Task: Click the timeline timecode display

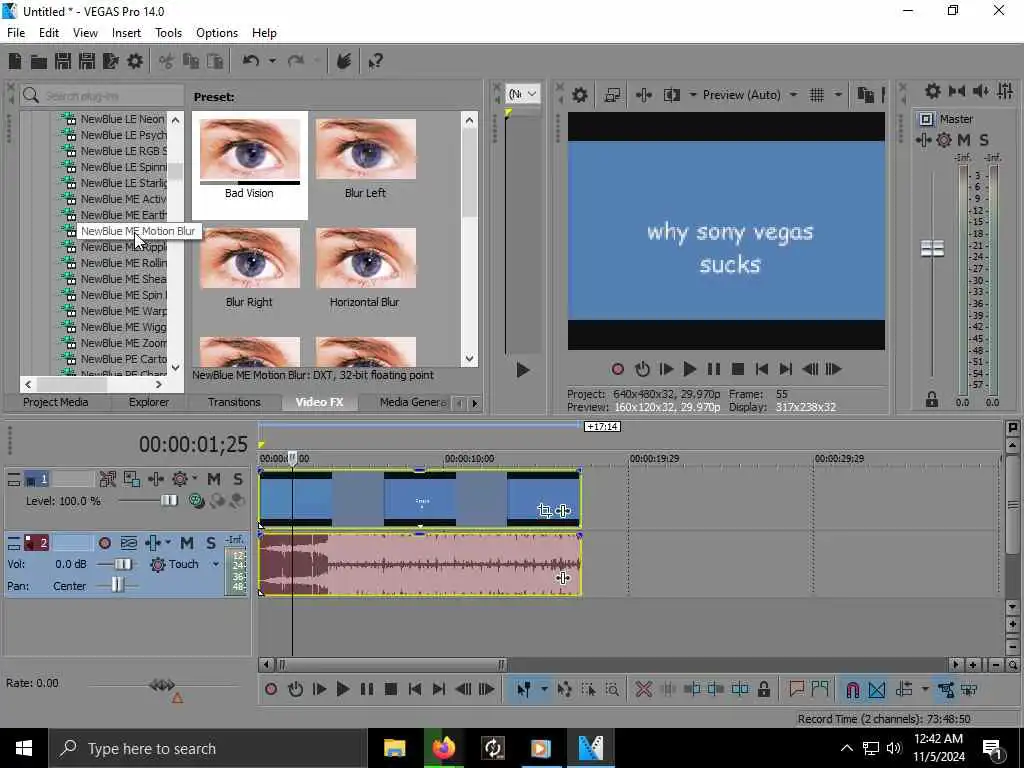Action: [x=193, y=445]
